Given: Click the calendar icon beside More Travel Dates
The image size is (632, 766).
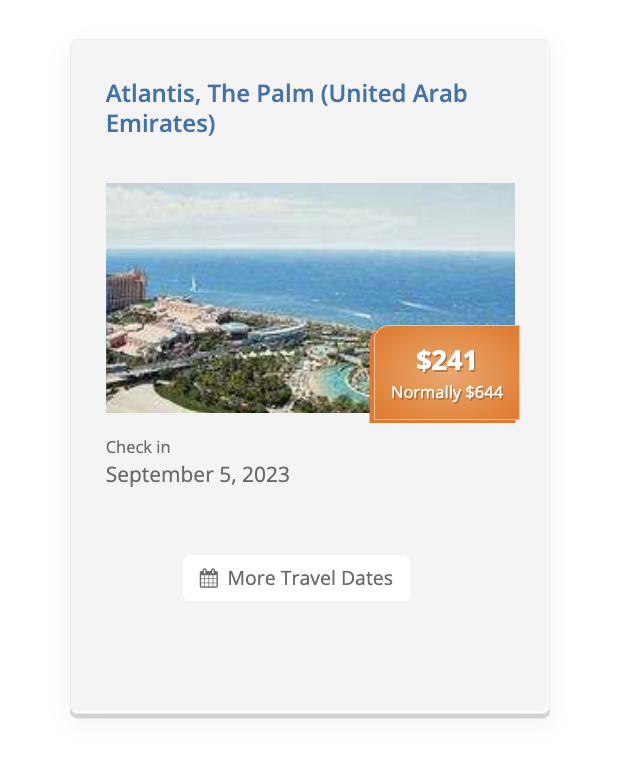Looking at the screenshot, I should [x=209, y=578].
